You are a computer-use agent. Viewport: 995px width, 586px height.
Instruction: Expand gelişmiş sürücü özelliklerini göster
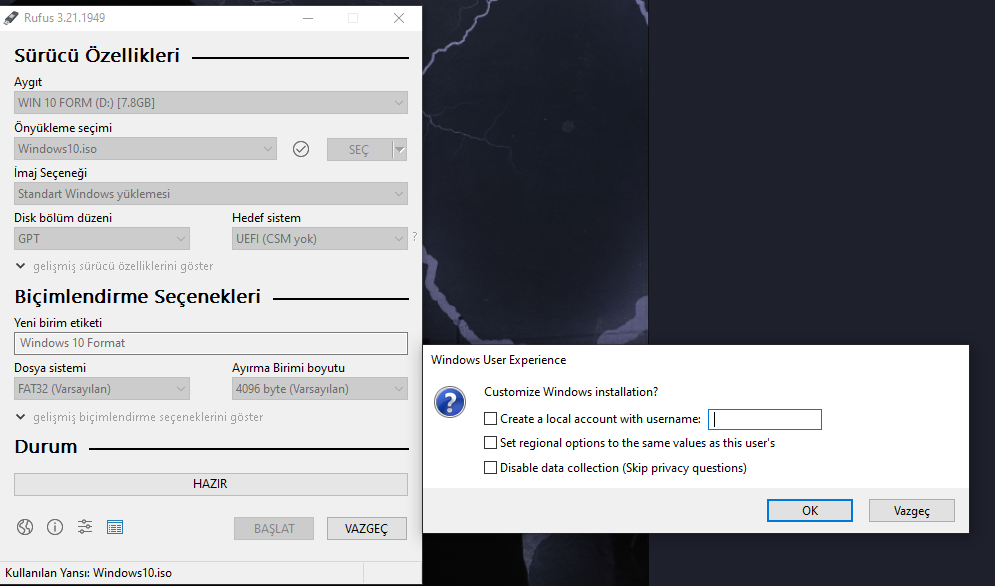115,266
